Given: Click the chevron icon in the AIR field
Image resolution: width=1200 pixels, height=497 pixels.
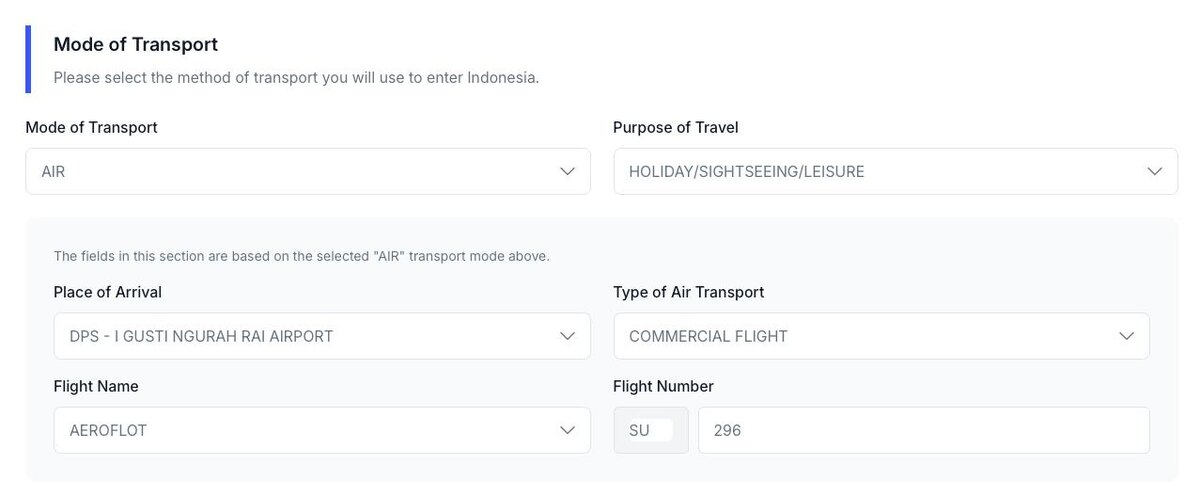Looking at the screenshot, I should 568,172.
